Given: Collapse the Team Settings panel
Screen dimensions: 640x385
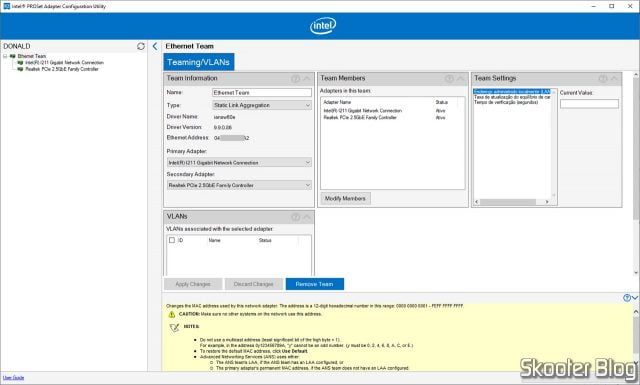Looking at the screenshot, I should point(614,79).
